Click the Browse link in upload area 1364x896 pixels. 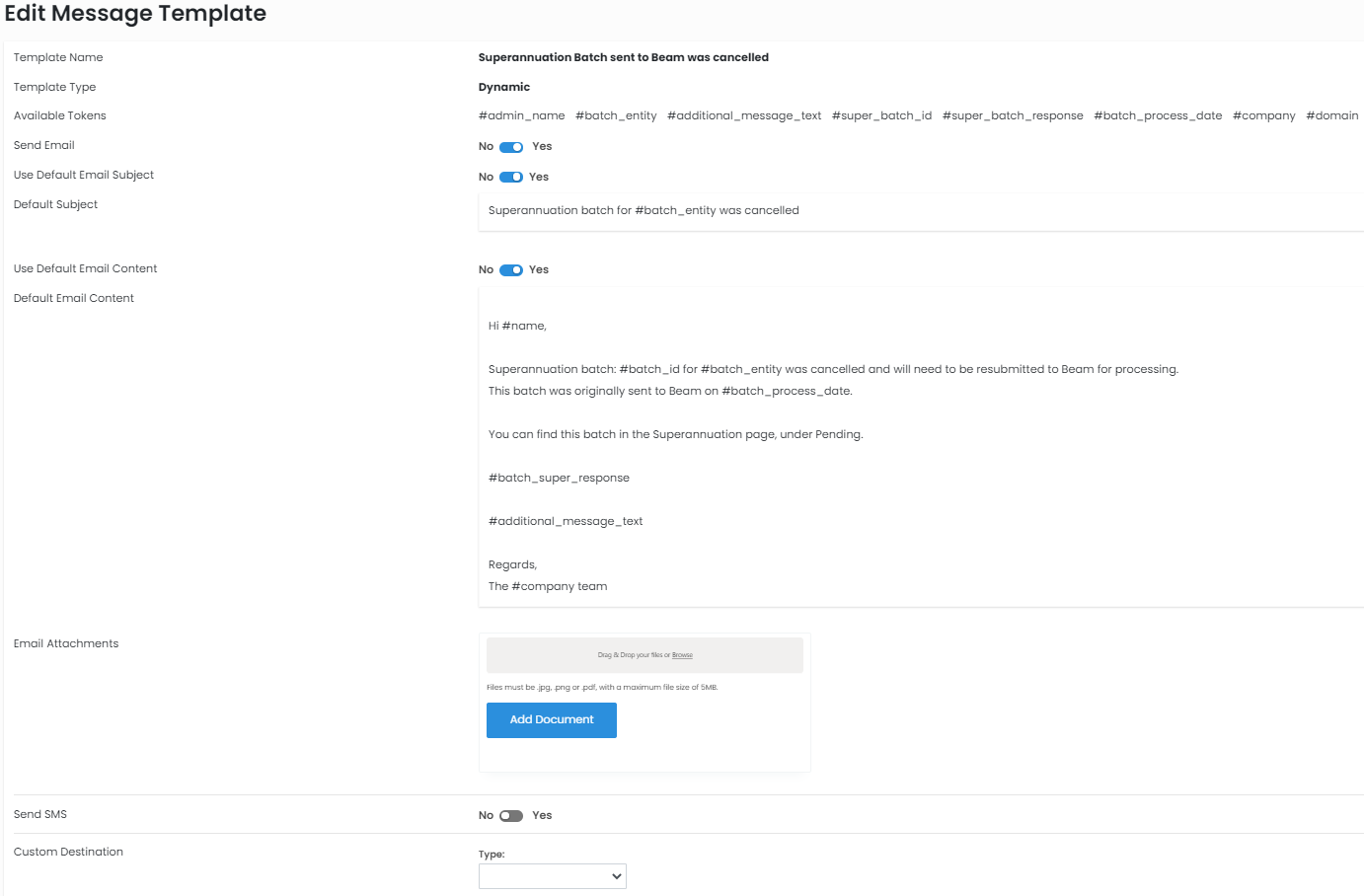coord(682,655)
